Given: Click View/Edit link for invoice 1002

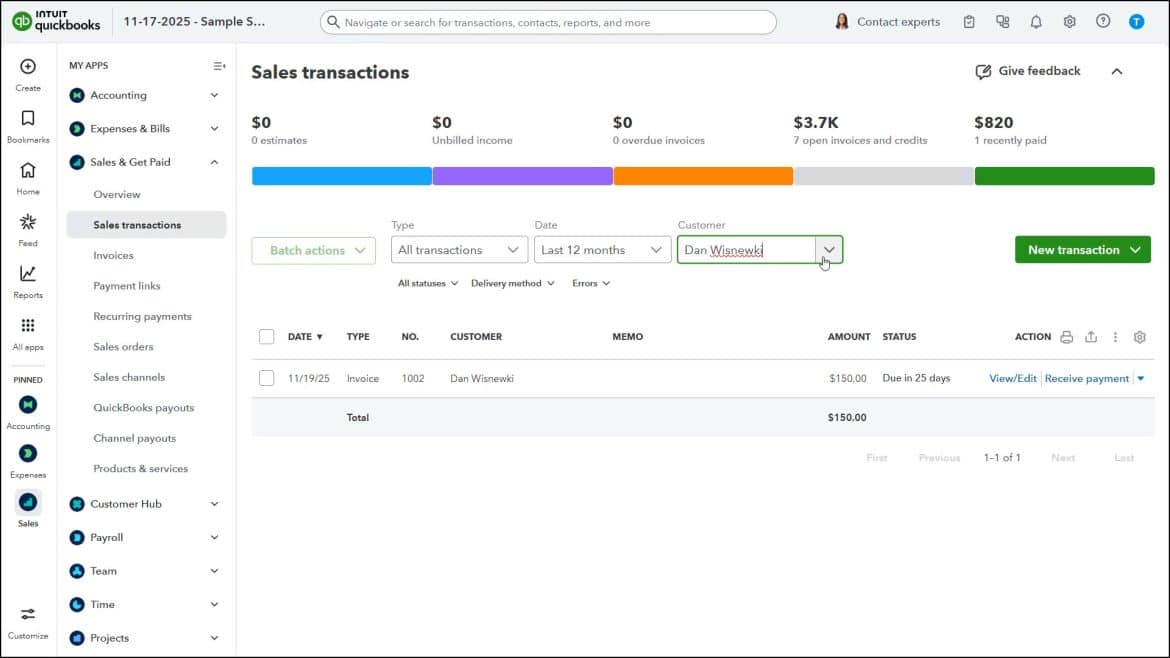Looking at the screenshot, I should [1013, 378].
